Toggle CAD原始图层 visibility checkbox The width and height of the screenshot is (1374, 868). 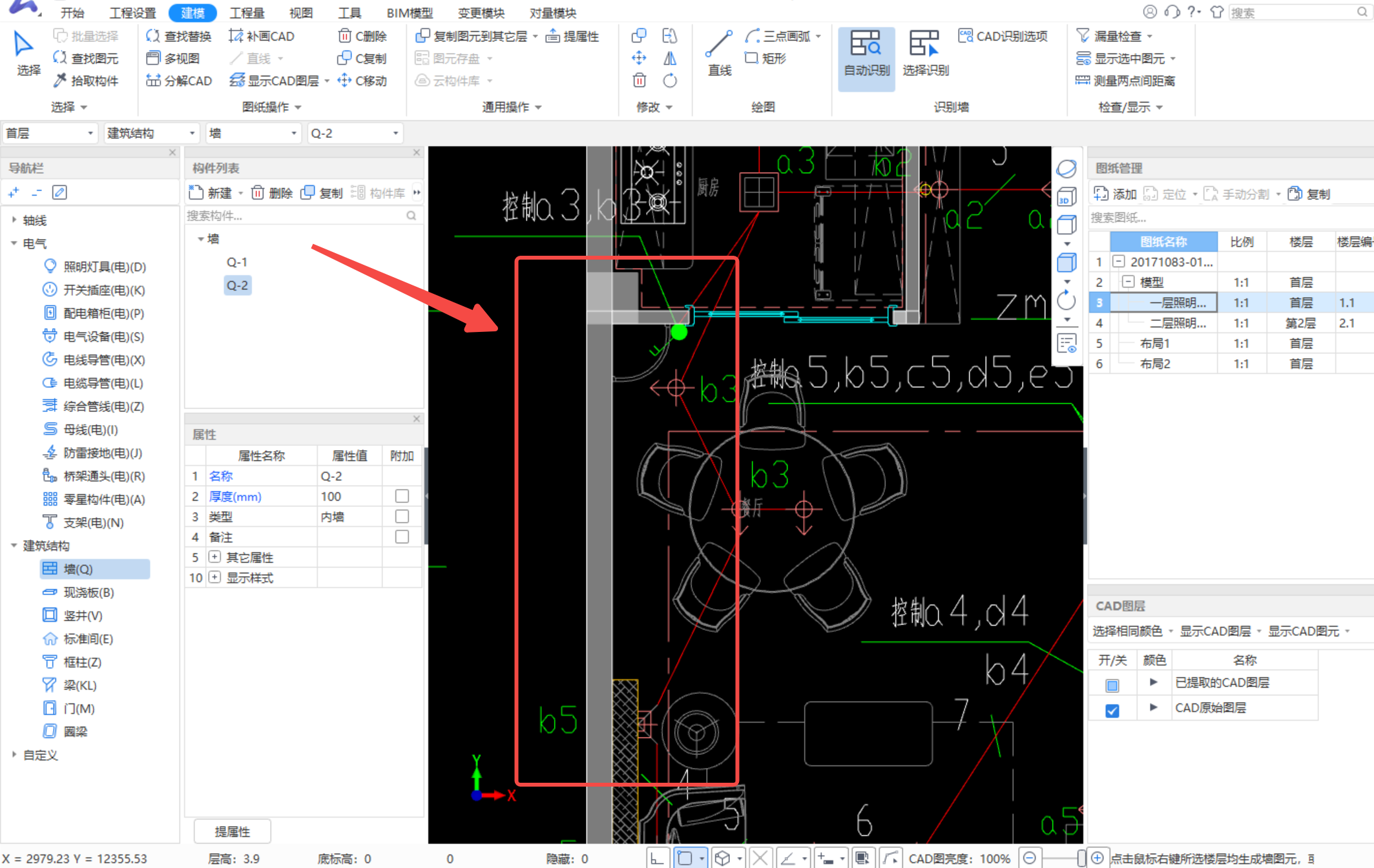click(1112, 710)
